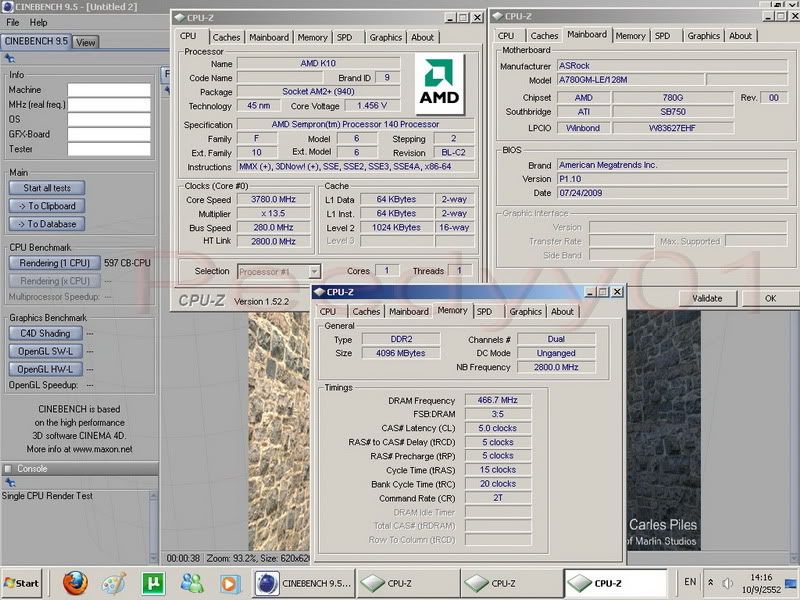The height and width of the screenshot is (600, 800).
Task: Run the OpenGL HW-L benchmark
Action: point(45,369)
